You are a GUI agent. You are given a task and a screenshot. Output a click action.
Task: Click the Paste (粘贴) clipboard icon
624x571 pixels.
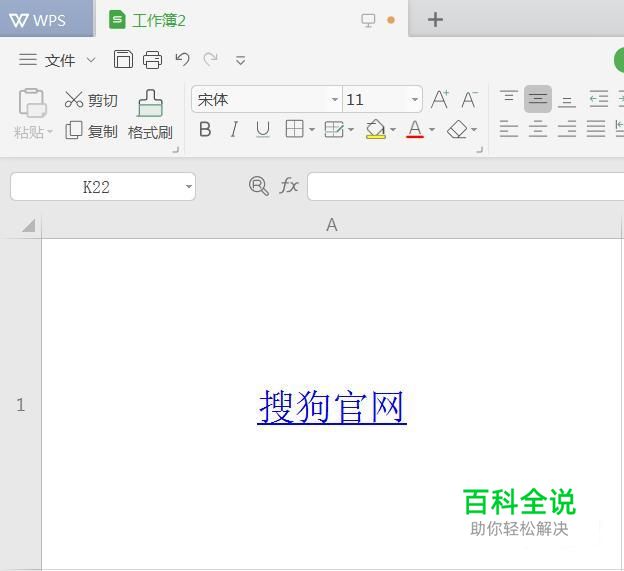pyautogui.click(x=32, y=103)
